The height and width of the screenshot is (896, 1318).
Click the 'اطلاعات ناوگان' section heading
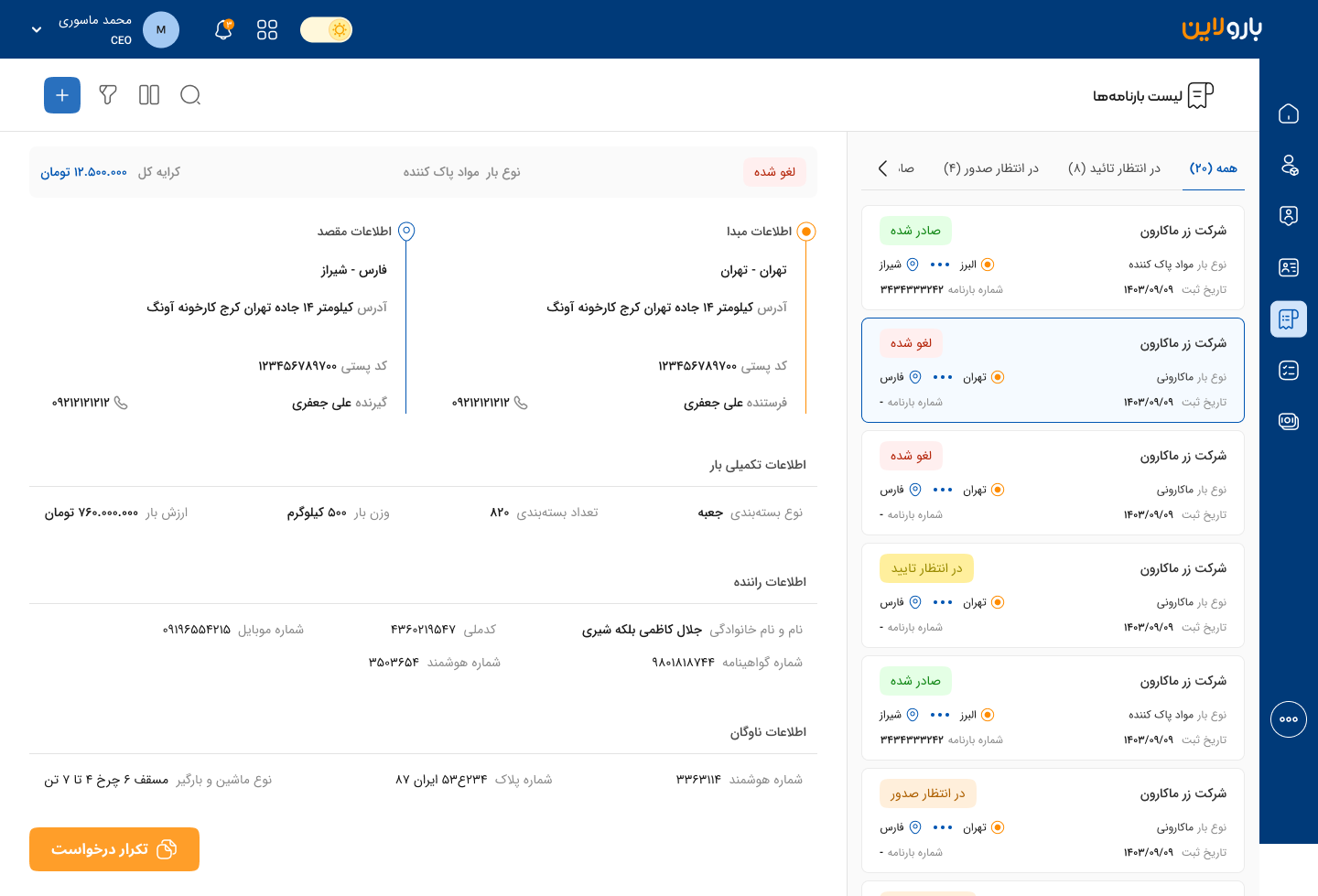click(768, 732)
